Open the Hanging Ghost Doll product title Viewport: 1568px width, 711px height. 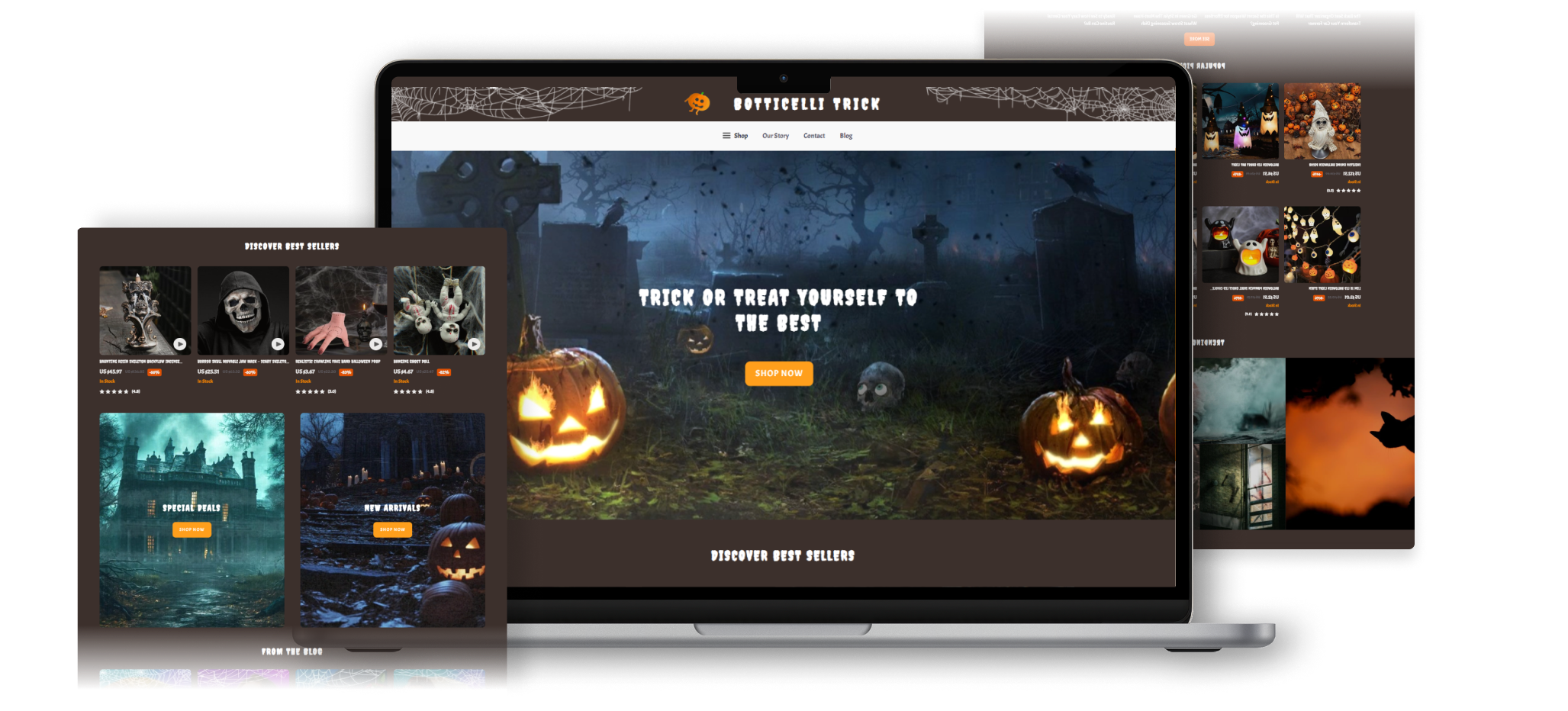click(x=412, y=362)
